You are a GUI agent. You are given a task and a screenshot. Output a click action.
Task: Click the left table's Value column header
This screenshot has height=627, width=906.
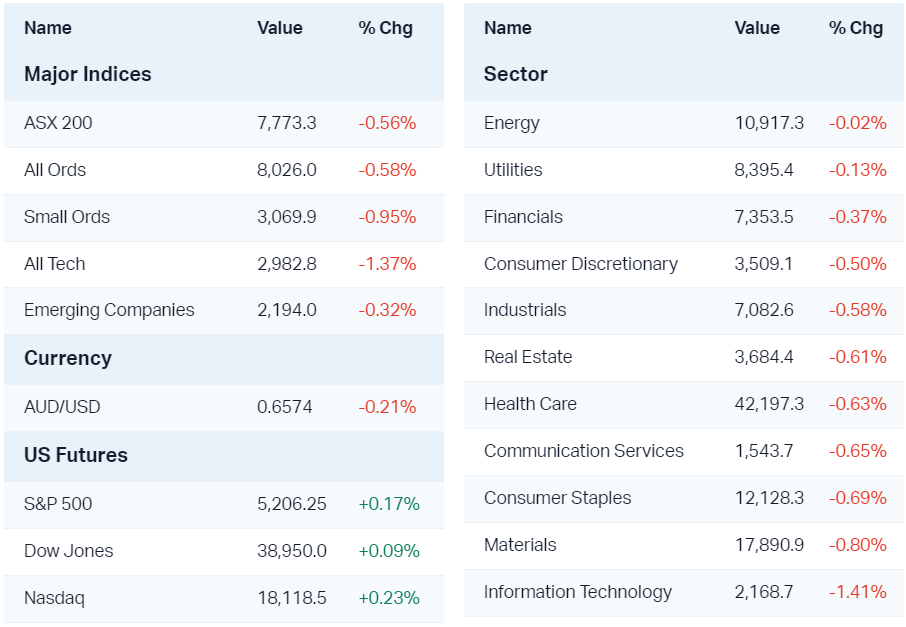click(x=280, y=28)
